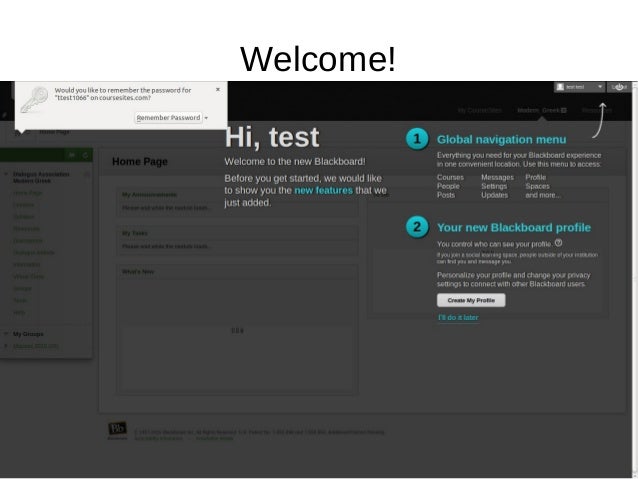Click the Messages text in the navigation list
Viewport: 638px width, 479px height.
point(497,177)
